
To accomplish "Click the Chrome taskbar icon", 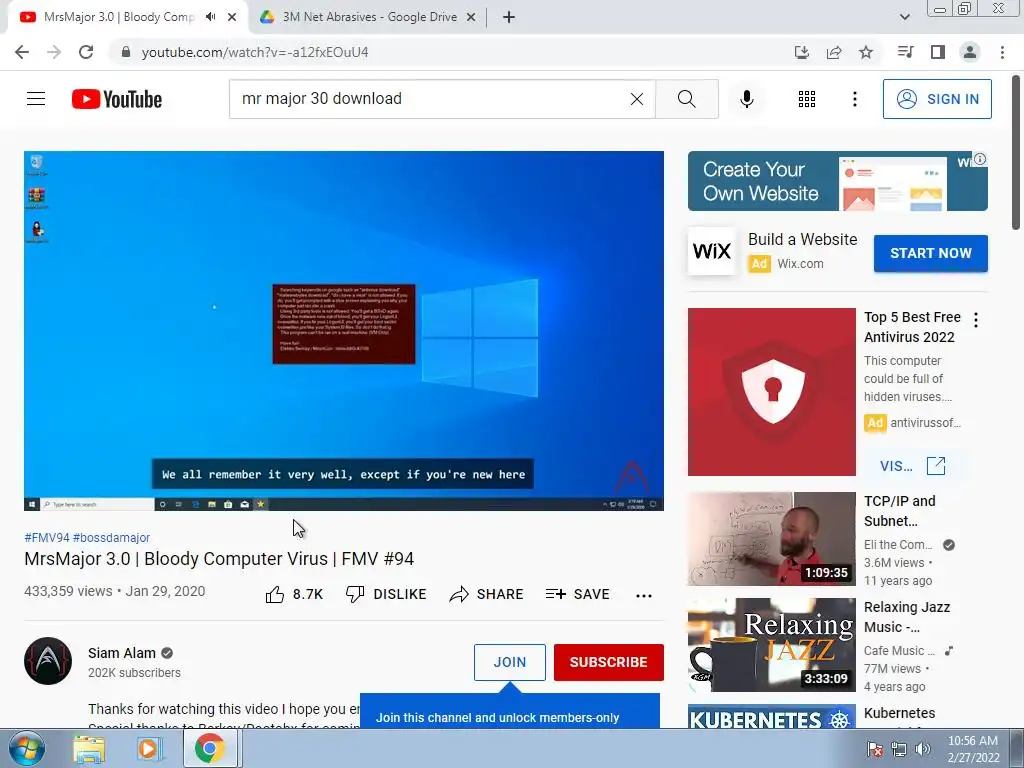I will pos(209,748).
